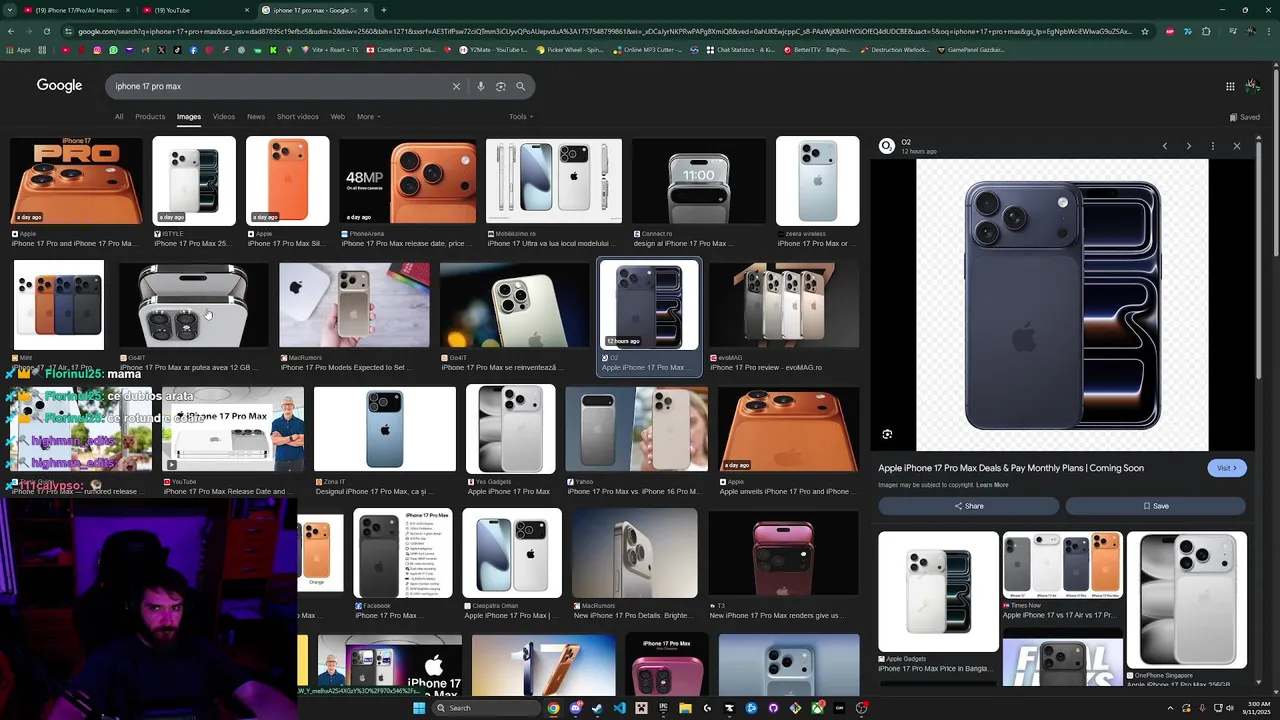Open Xbox app from the taskbar
1280x720 pixels.
pos(817,708)
